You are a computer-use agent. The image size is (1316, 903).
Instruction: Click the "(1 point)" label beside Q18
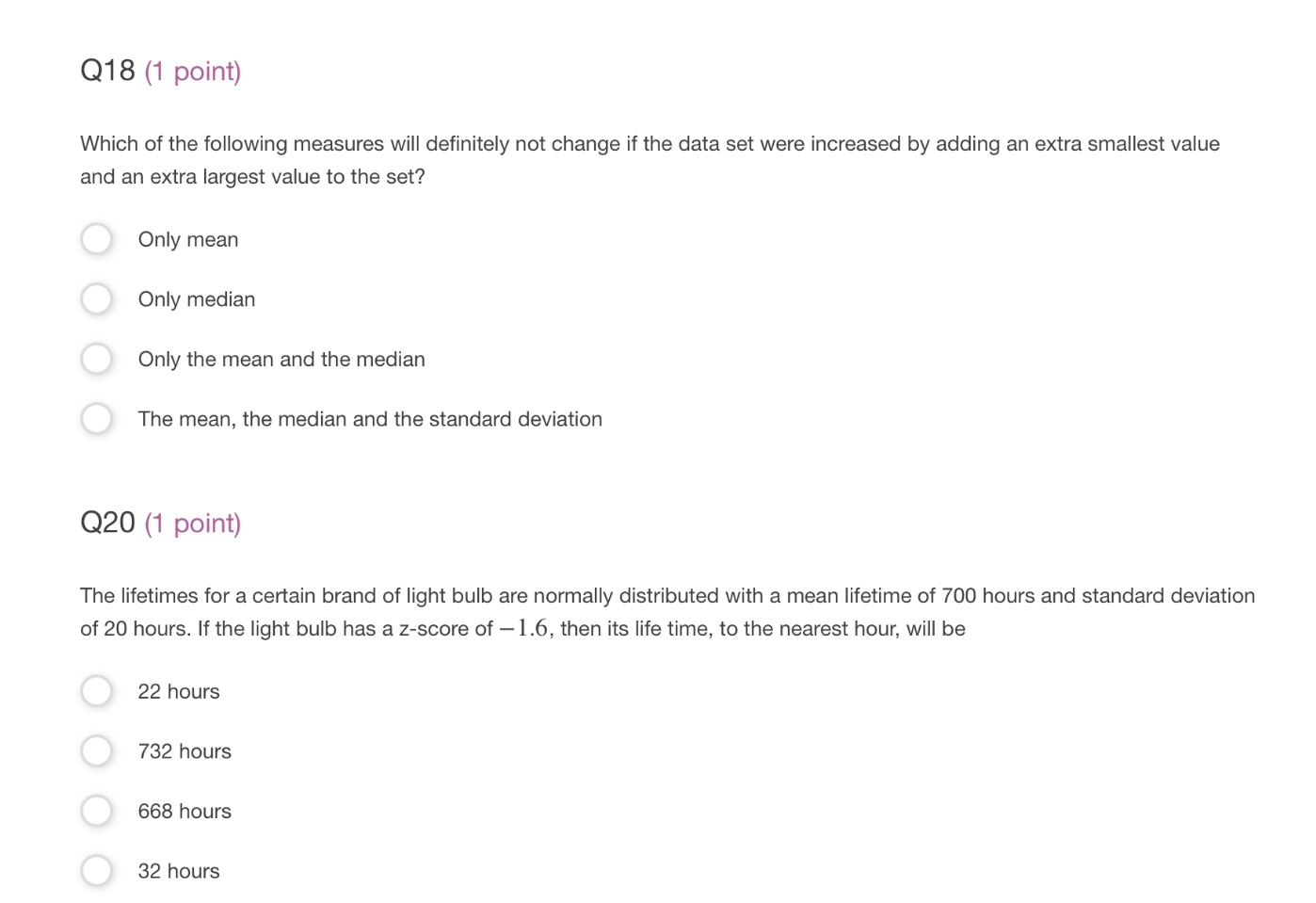coord(192,71)
